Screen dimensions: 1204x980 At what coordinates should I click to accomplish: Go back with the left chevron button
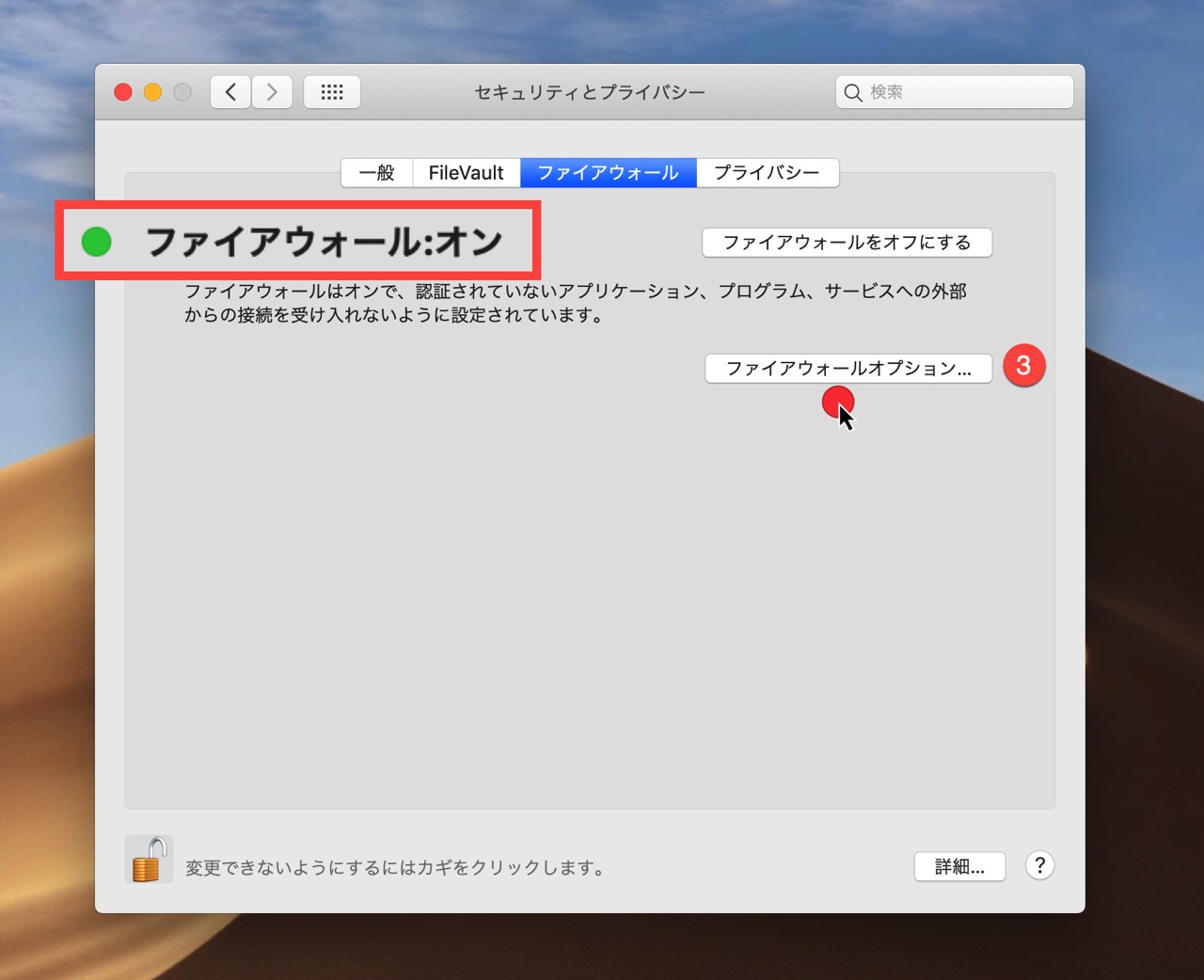point(230,92)
